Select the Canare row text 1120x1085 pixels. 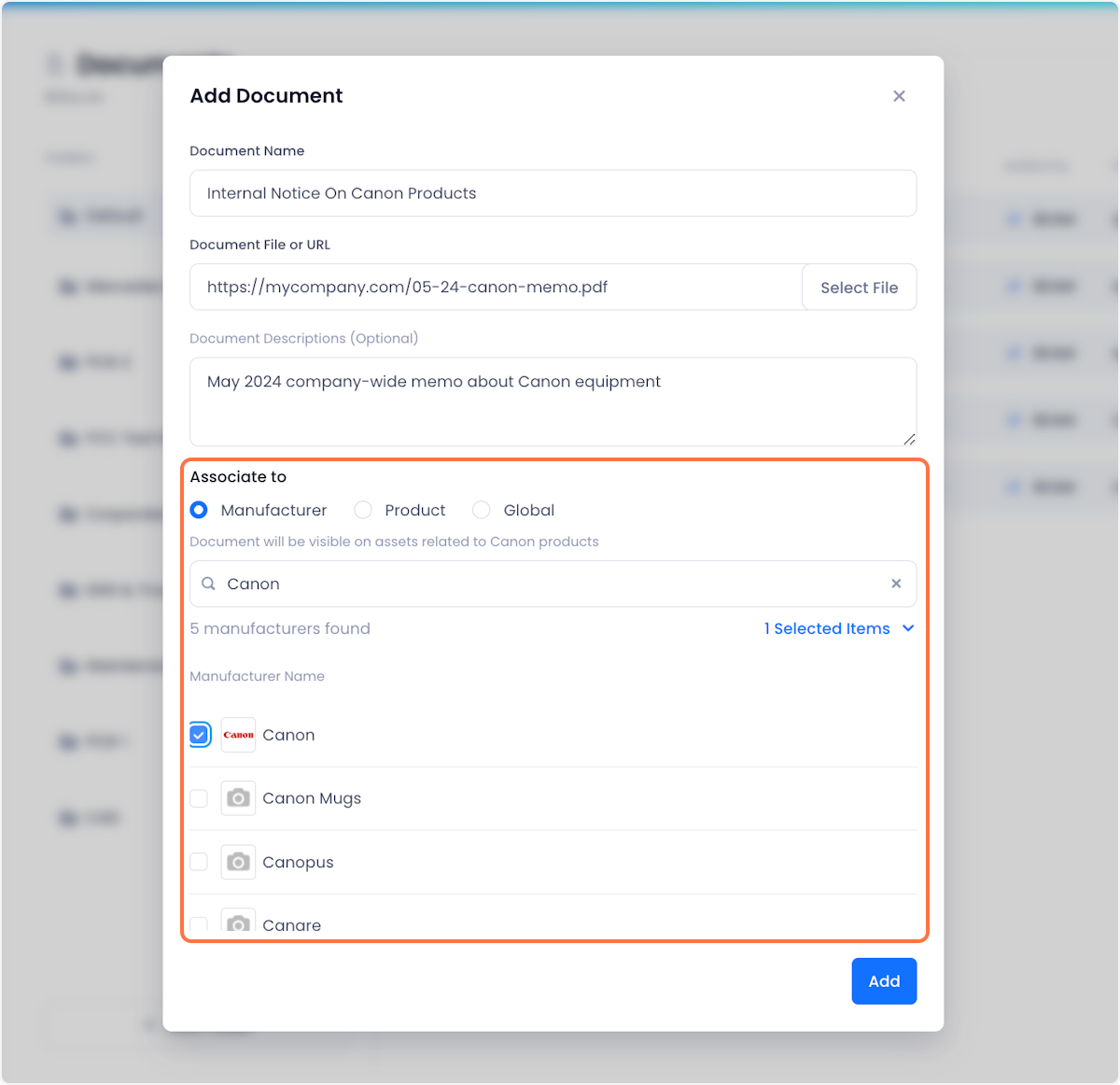291,925
